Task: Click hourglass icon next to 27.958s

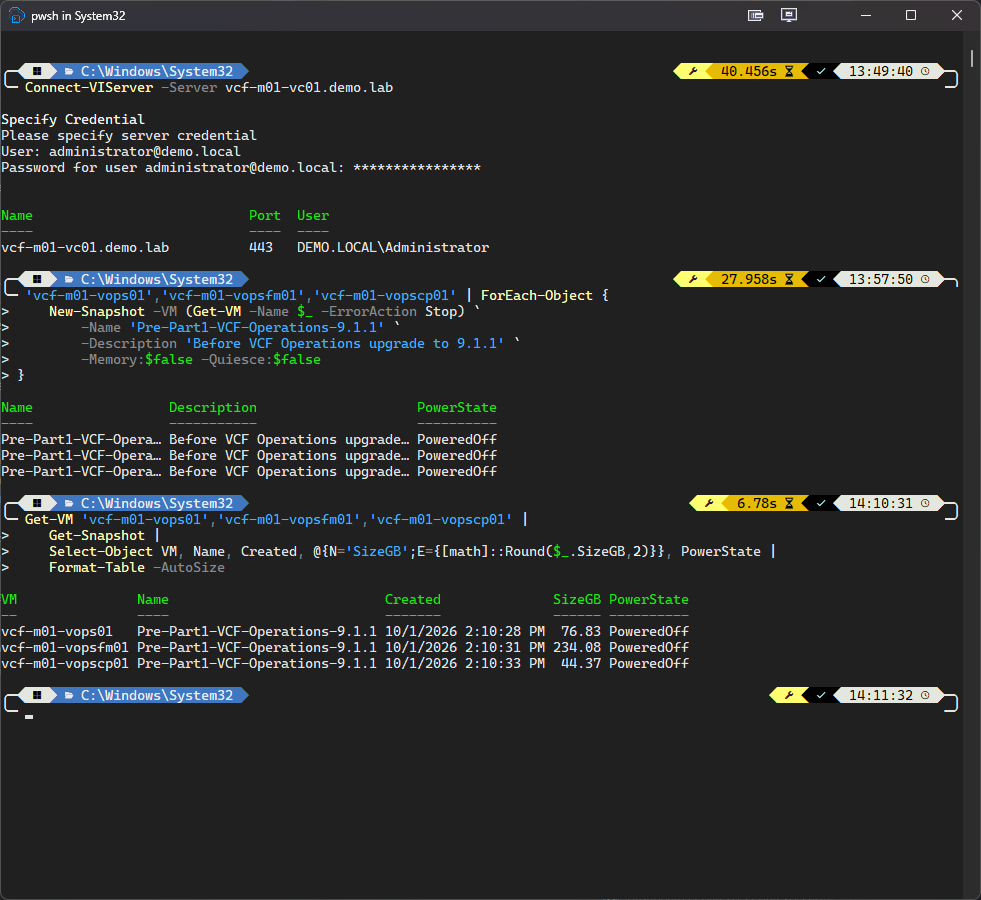Action: tap(789, 280)
